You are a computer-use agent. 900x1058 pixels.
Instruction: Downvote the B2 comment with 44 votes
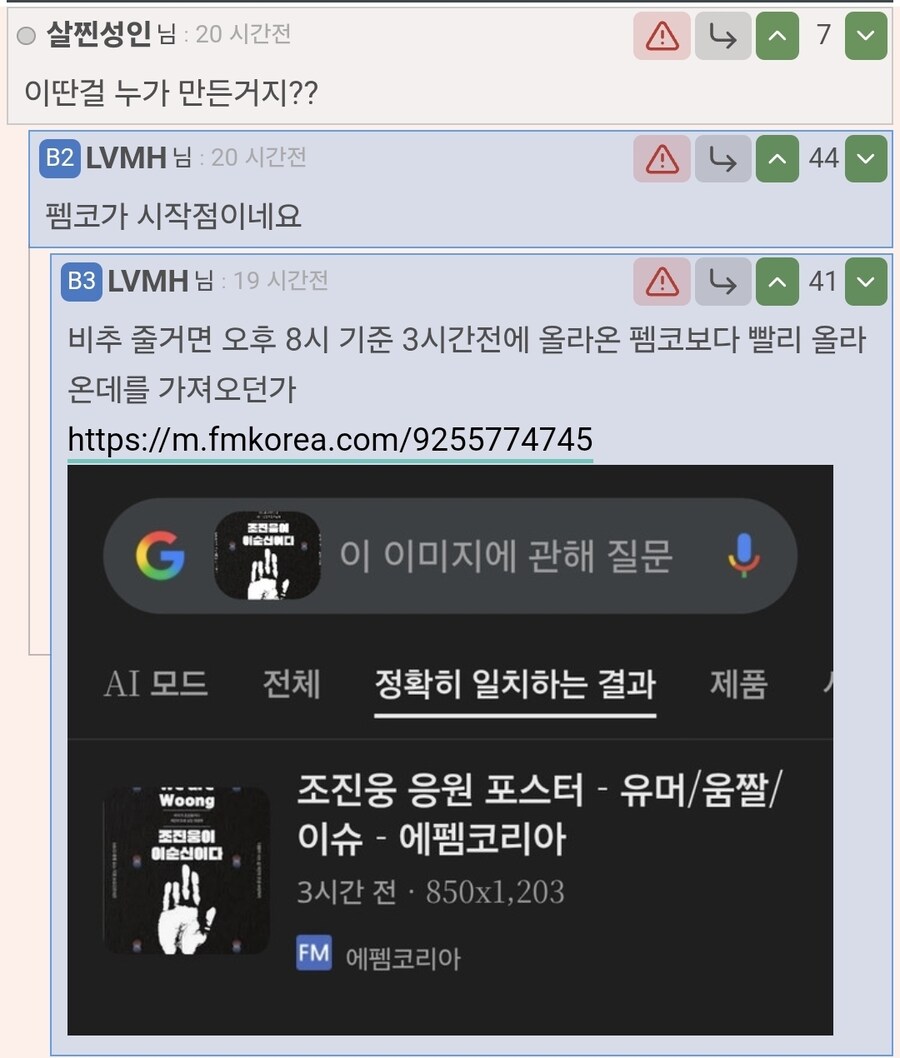click(866, 159)
